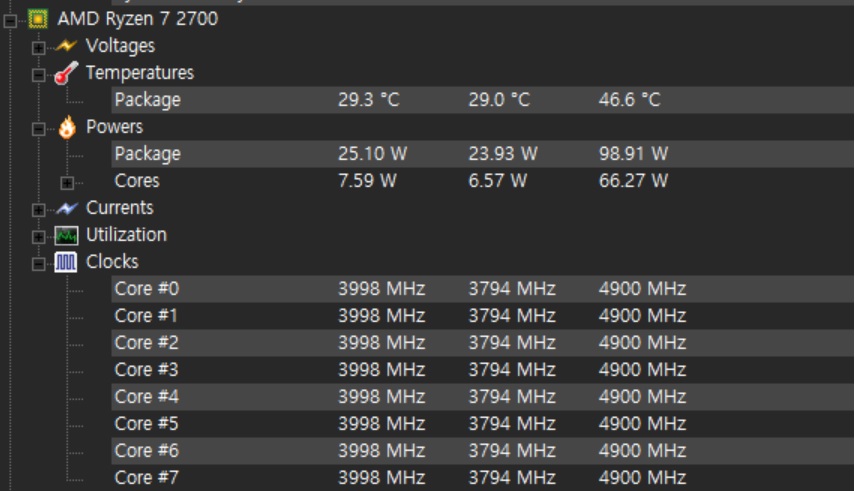Viewport: 855px width, 491px height.
Task: Click the 3794 MHz value for Core #2
Action: [512, 343]
